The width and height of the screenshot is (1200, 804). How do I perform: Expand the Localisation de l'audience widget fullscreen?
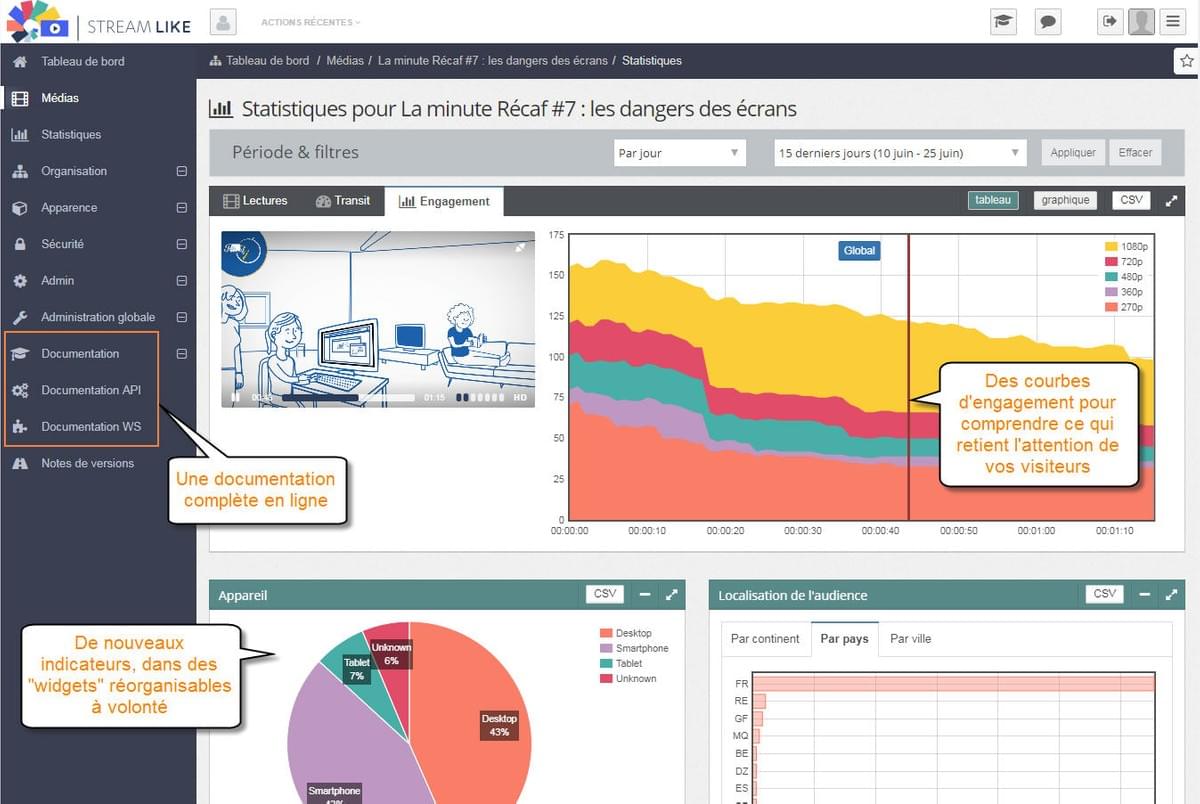coord(1172,594)
